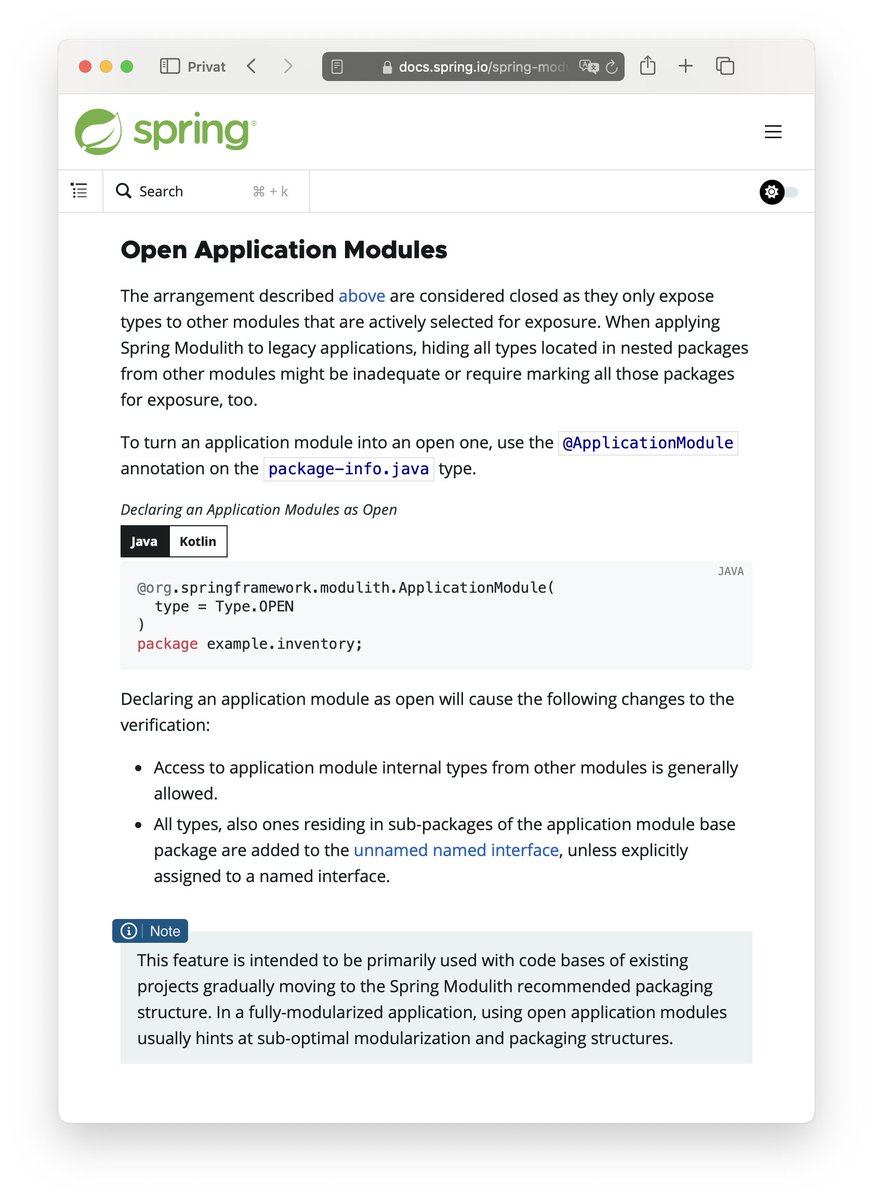Open a new tab with plus
This screenshot has height=1200, width=873.
click(x=685, y=66)
